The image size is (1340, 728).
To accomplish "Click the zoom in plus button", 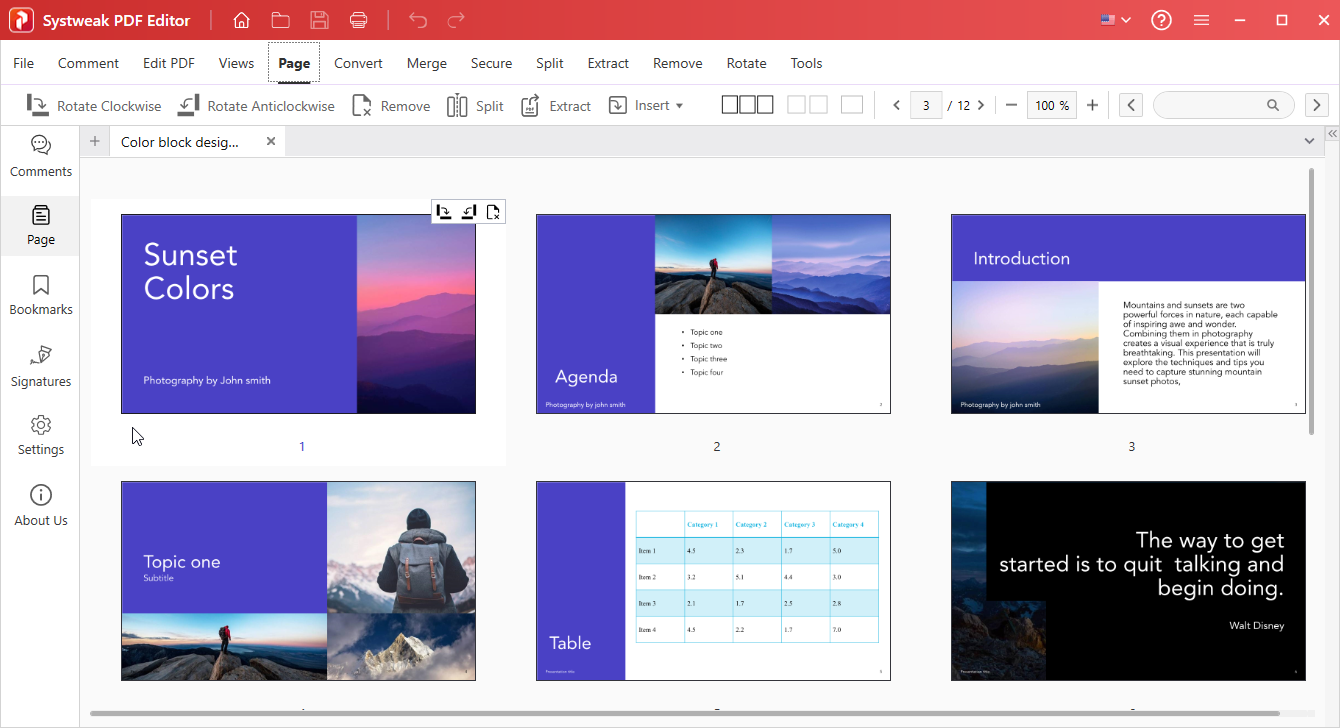I will (1092, 105).
